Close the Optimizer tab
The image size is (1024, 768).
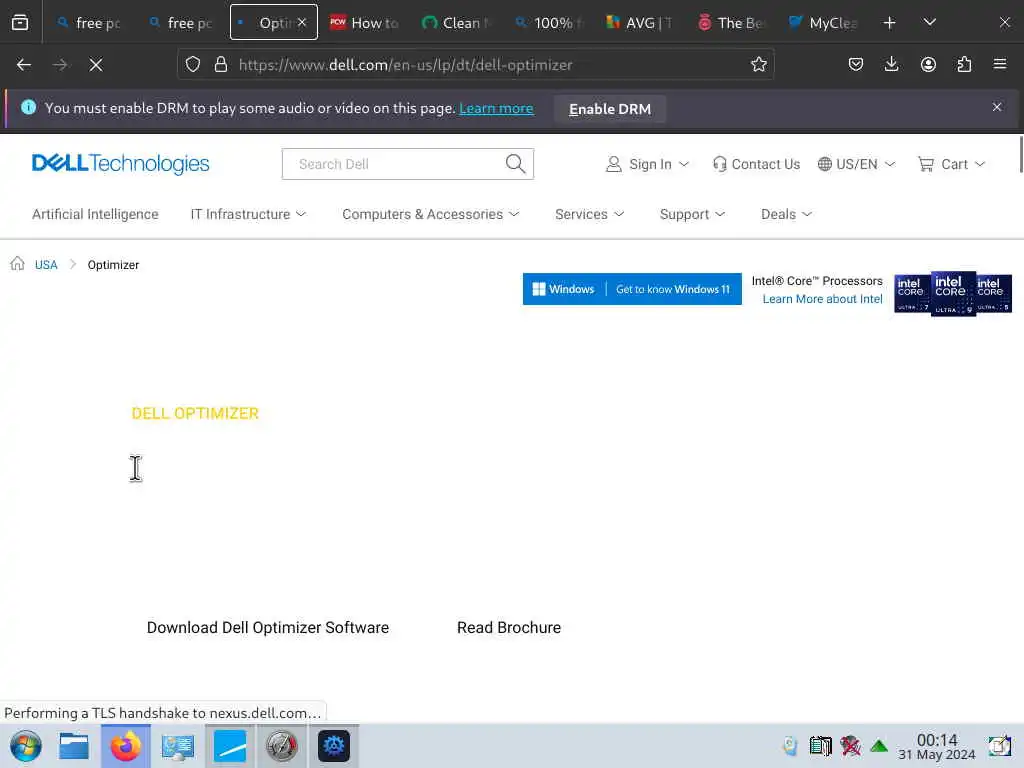(302, 23)
